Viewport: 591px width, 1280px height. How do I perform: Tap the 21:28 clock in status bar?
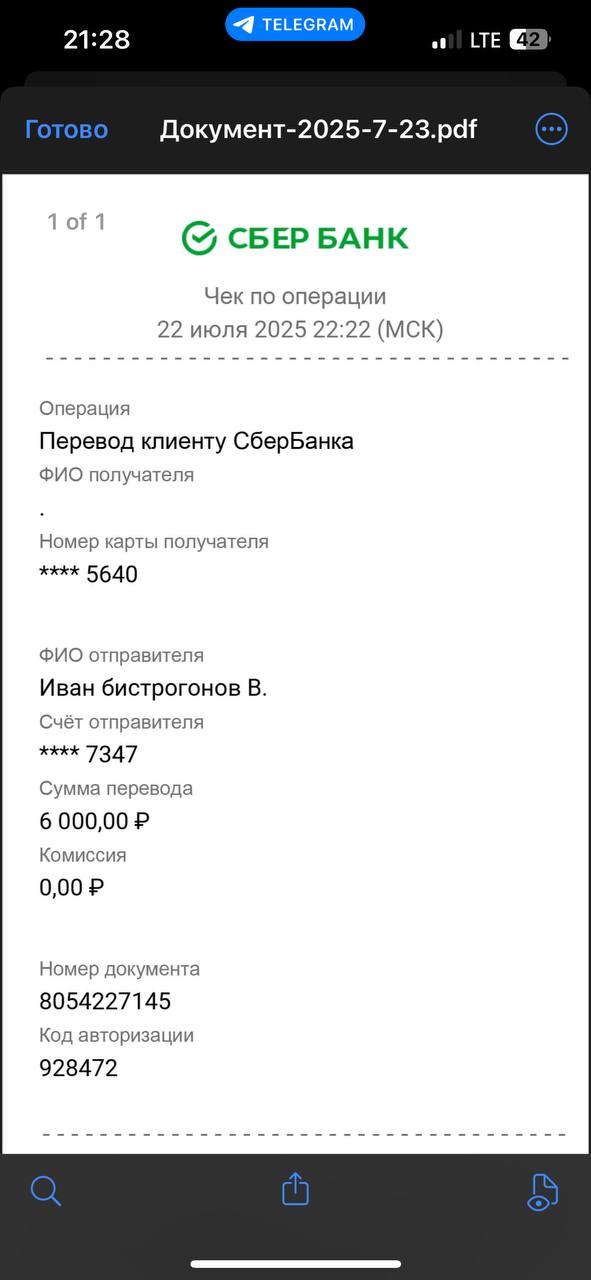pos(96,40)
